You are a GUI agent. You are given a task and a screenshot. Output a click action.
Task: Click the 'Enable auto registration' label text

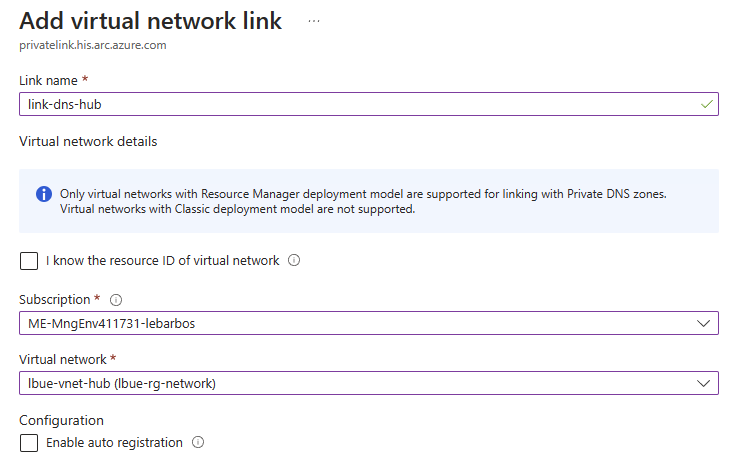(114, 442)
